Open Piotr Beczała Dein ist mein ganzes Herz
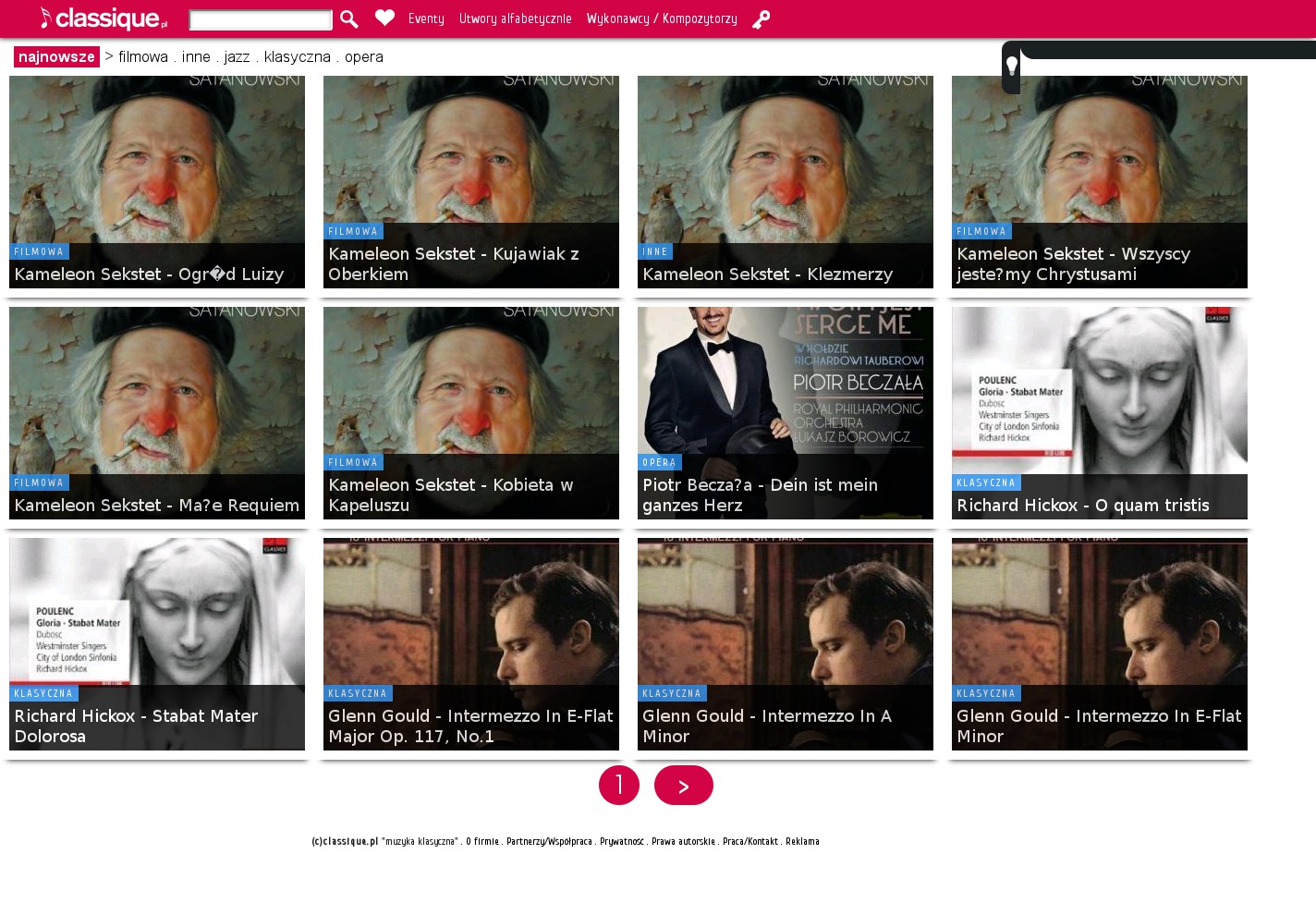1316x903 pixels. tap(785, 413)
